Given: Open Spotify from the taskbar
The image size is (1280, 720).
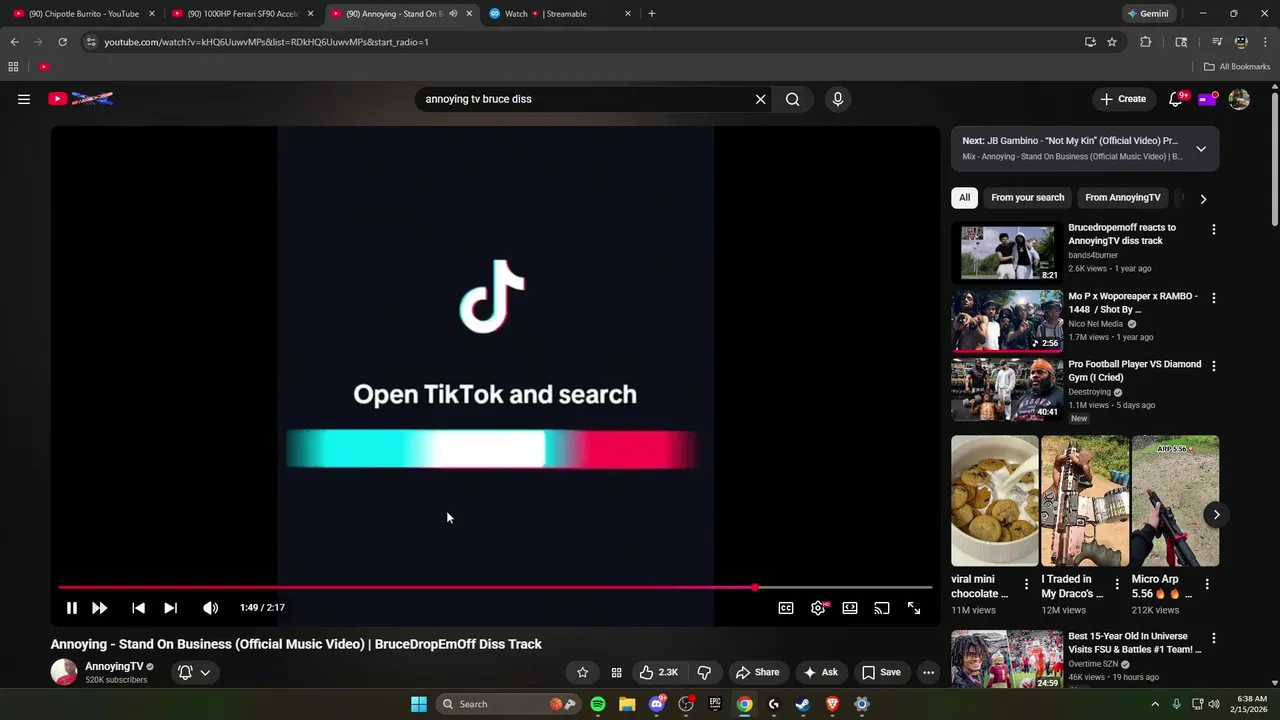Looking at the screenshot, I should (x=598, y=704).
